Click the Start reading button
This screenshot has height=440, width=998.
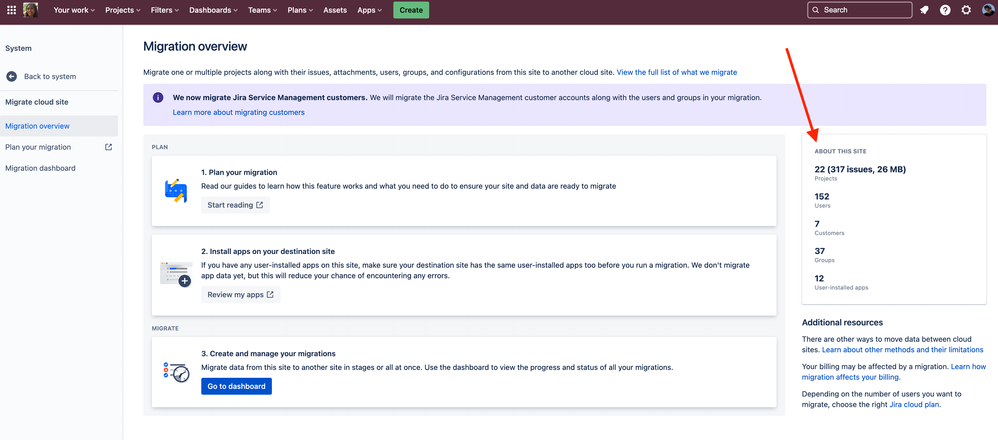[x=235, y=205]
